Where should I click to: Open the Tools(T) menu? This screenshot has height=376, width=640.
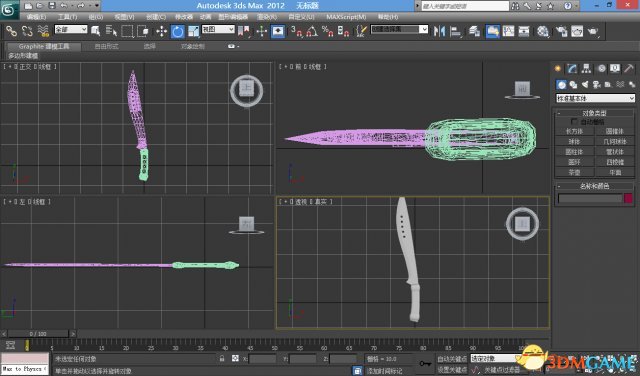tap(67, 17)
